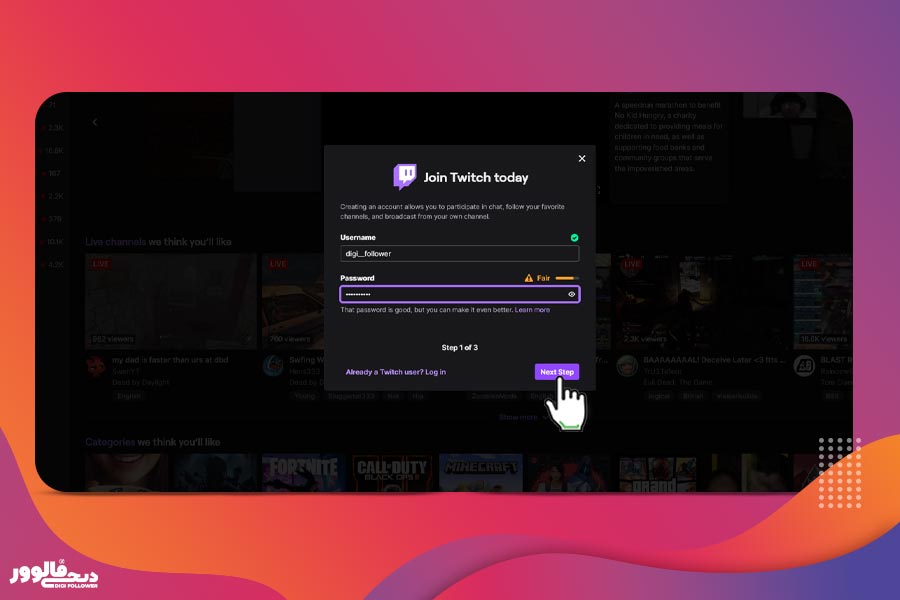Focus the Username field containing digi_follower
Viewport: 900px width, 600px height.
(x=459, y=253)
